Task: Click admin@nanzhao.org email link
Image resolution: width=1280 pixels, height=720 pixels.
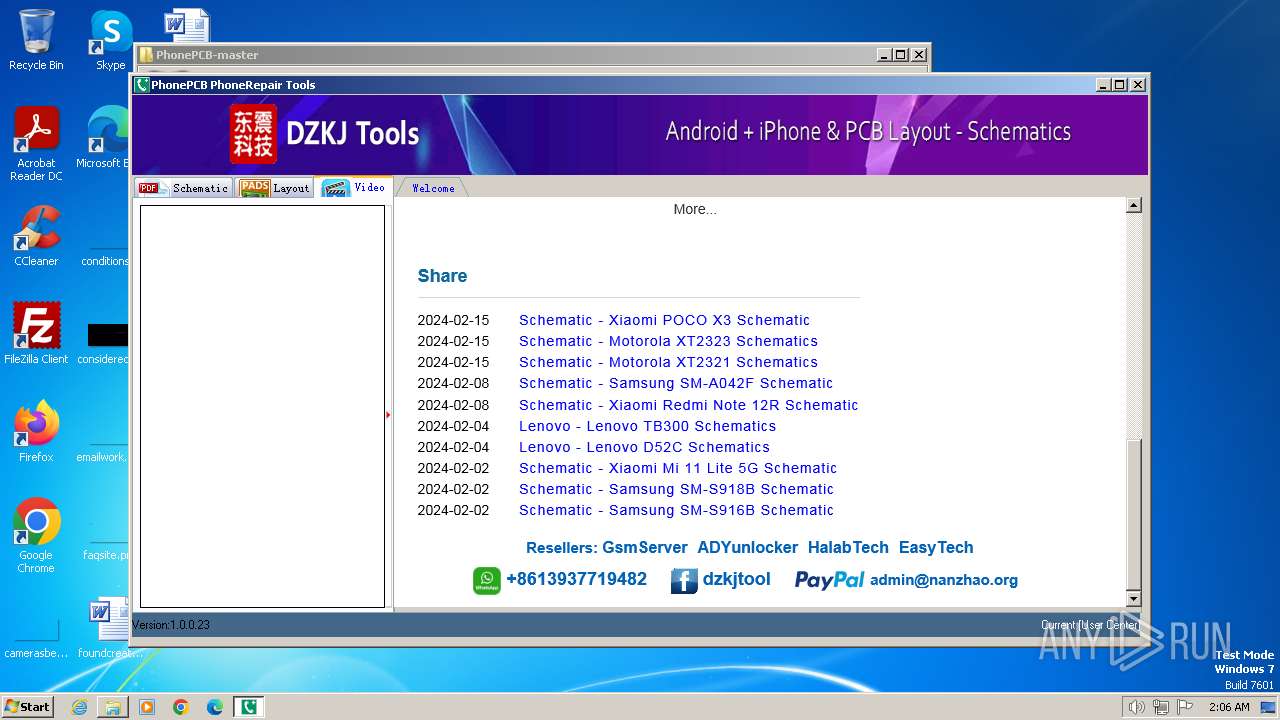Action: 944,580
